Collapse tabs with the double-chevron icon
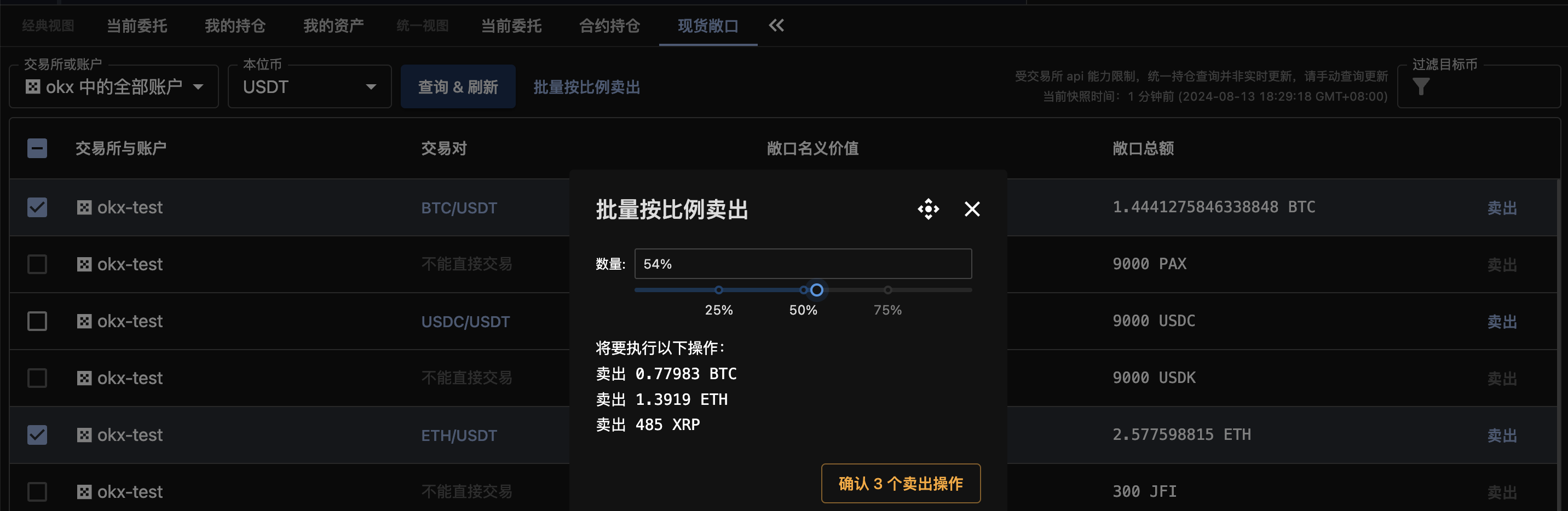 776,26
